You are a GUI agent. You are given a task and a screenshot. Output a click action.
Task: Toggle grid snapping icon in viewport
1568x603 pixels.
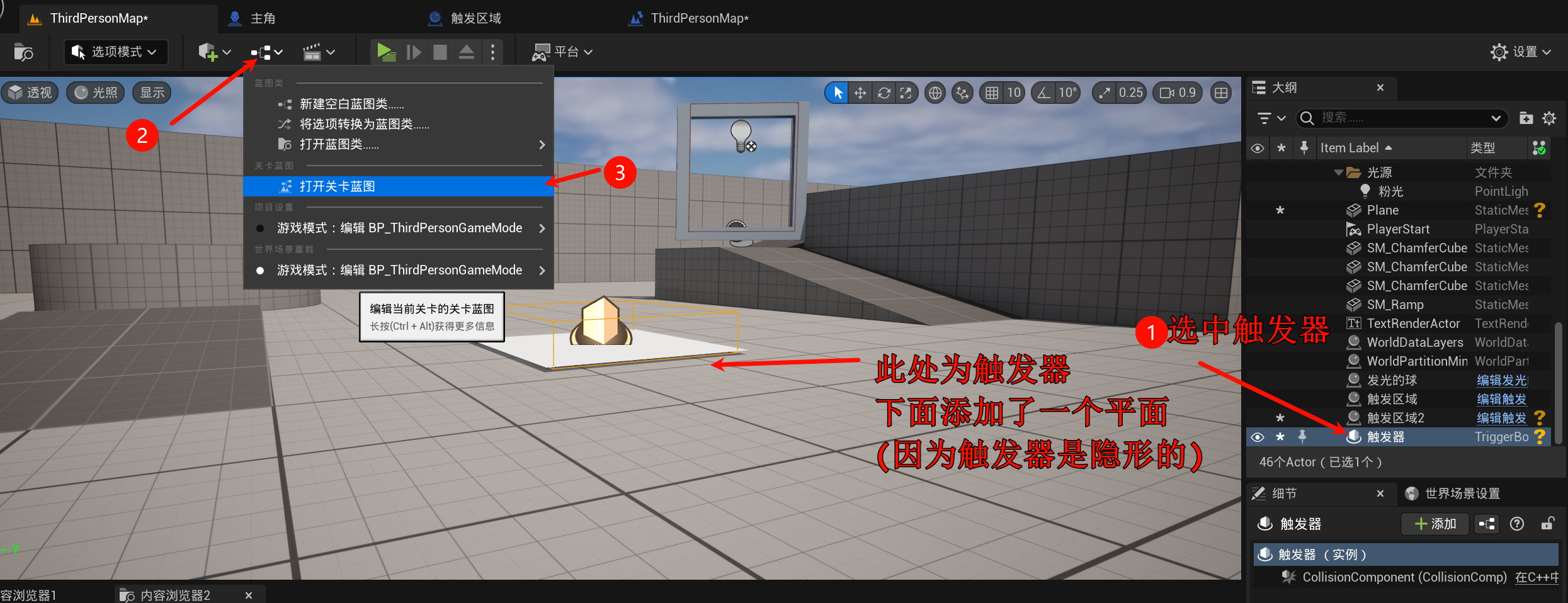click(x=992, y=93)
